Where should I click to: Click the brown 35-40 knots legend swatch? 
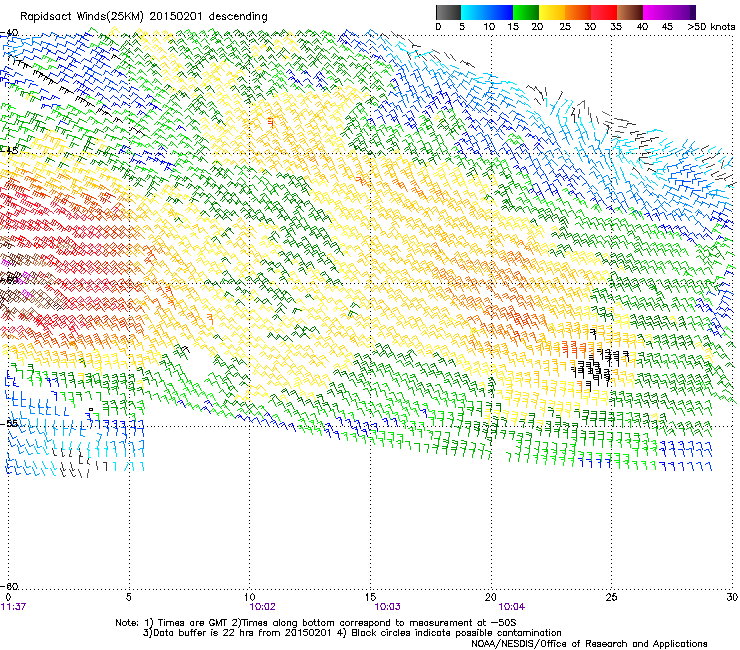click(630, 12)
